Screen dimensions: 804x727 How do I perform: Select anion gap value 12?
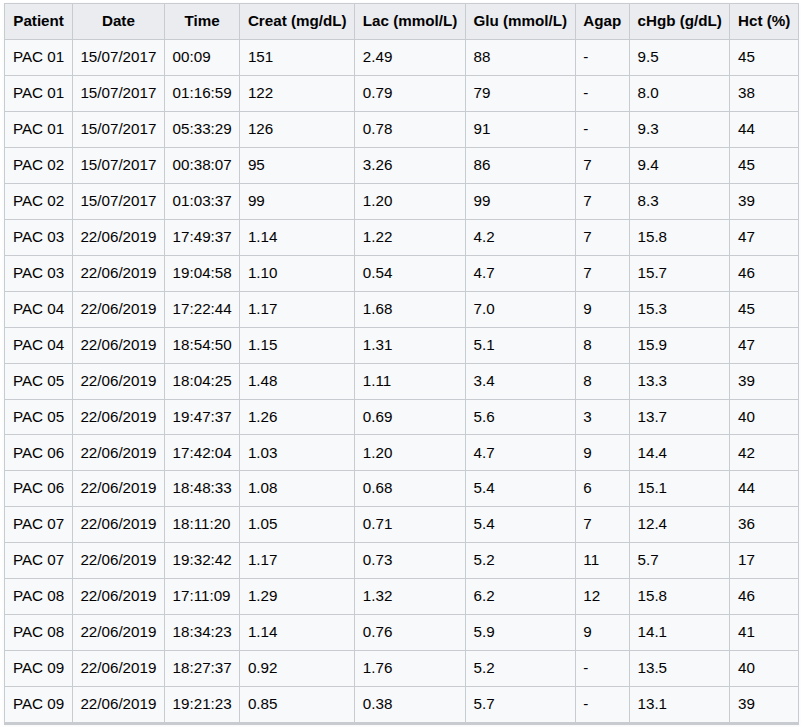pyautogui.click(x=602, y=596)
